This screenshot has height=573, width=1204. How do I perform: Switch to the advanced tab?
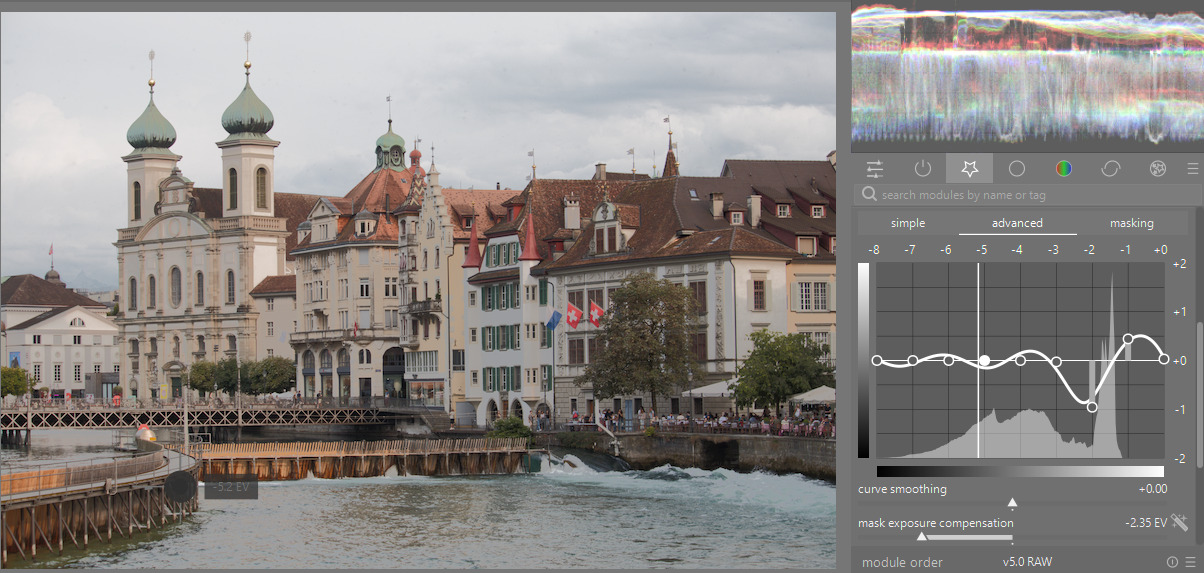coord(1017,223)
